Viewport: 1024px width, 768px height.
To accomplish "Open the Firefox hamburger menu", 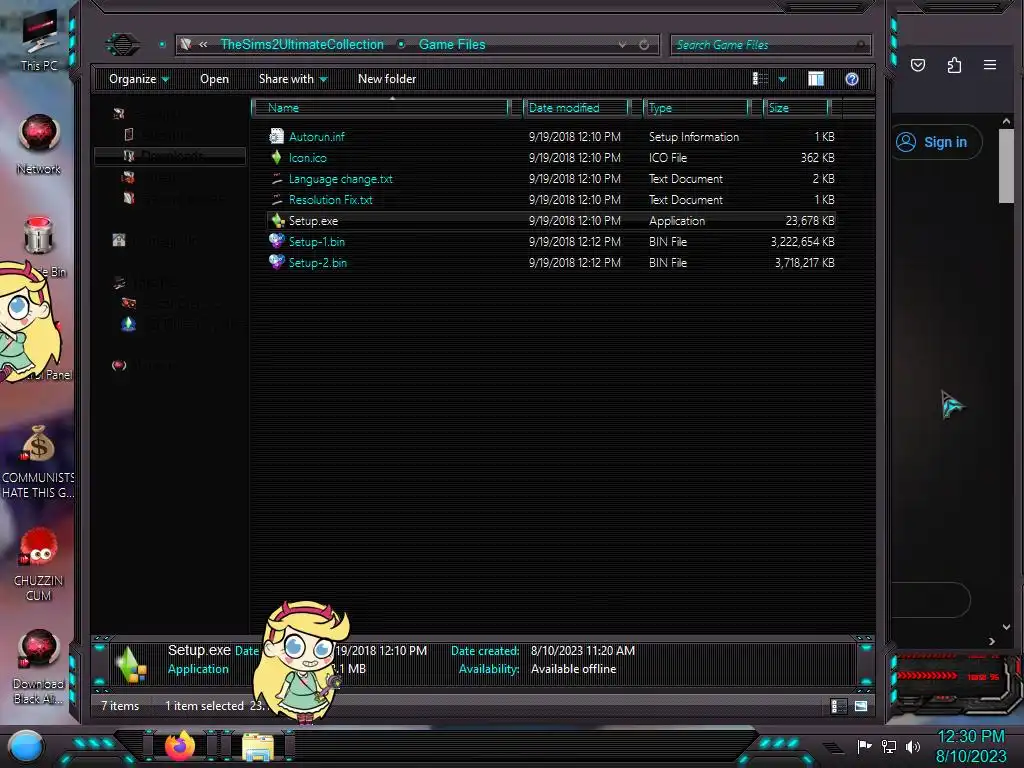I will (x=990, y=65).
